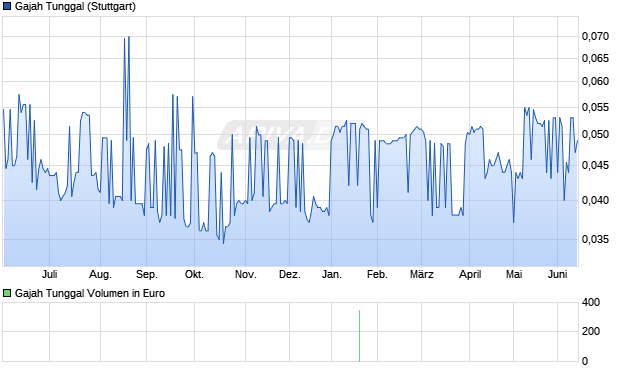620x371 pixels.
Task: Click the 'März' month label
Action: (x=422, y=274)
